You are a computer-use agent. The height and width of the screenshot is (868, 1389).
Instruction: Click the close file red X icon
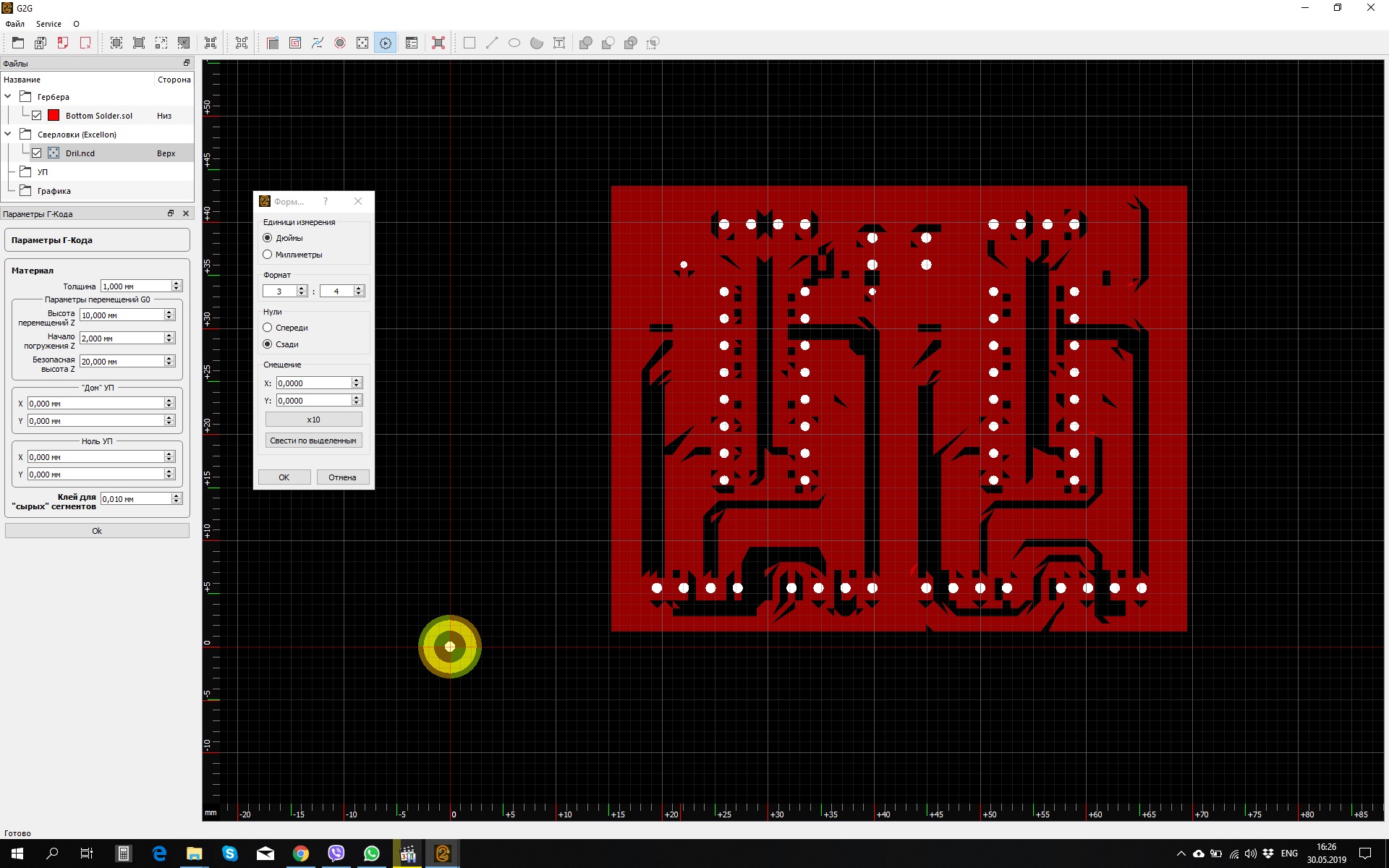[x=85, y=43]
